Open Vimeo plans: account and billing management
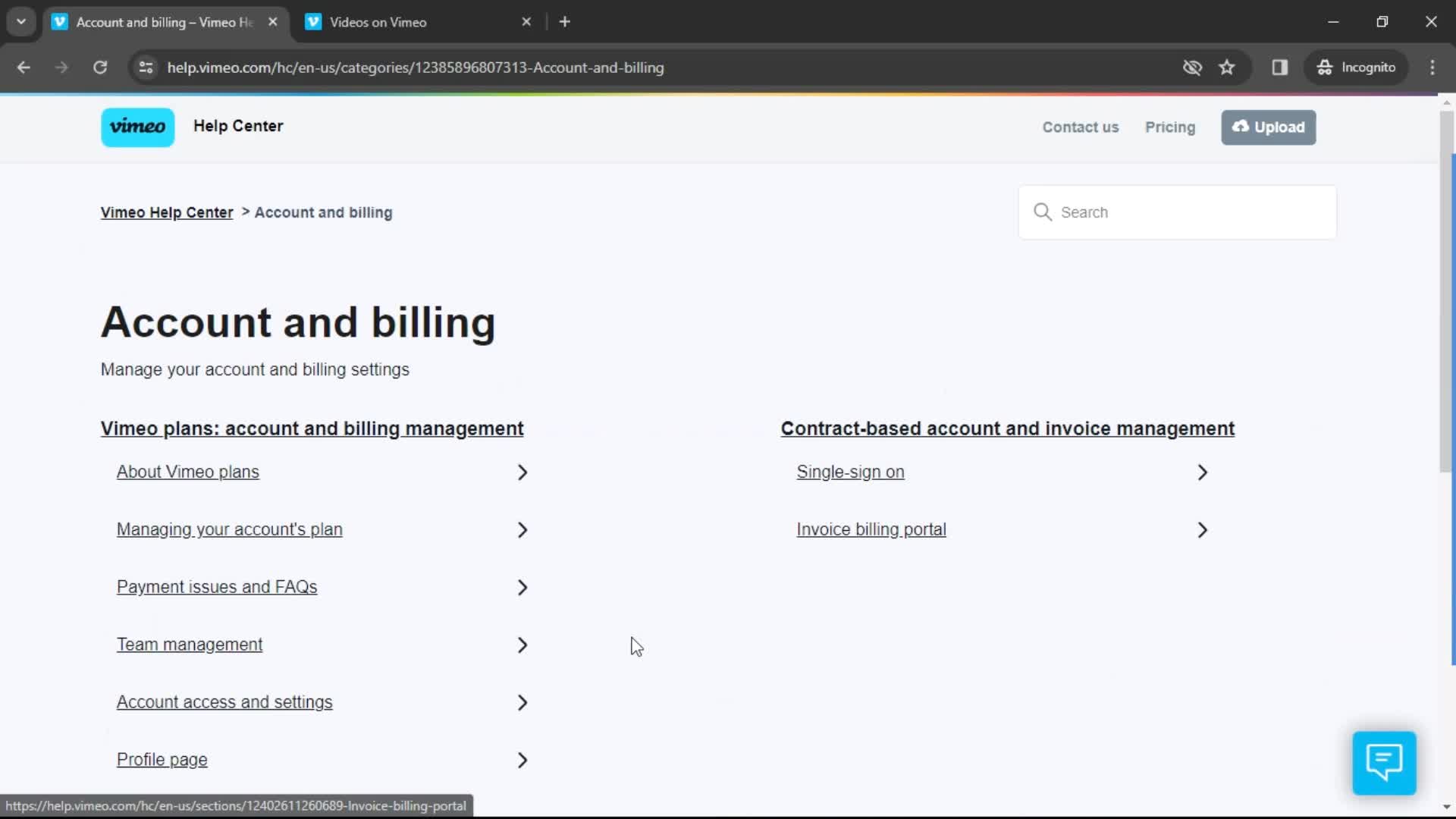1456x819 pixels. pyautogui.click(x=312, y=428)
